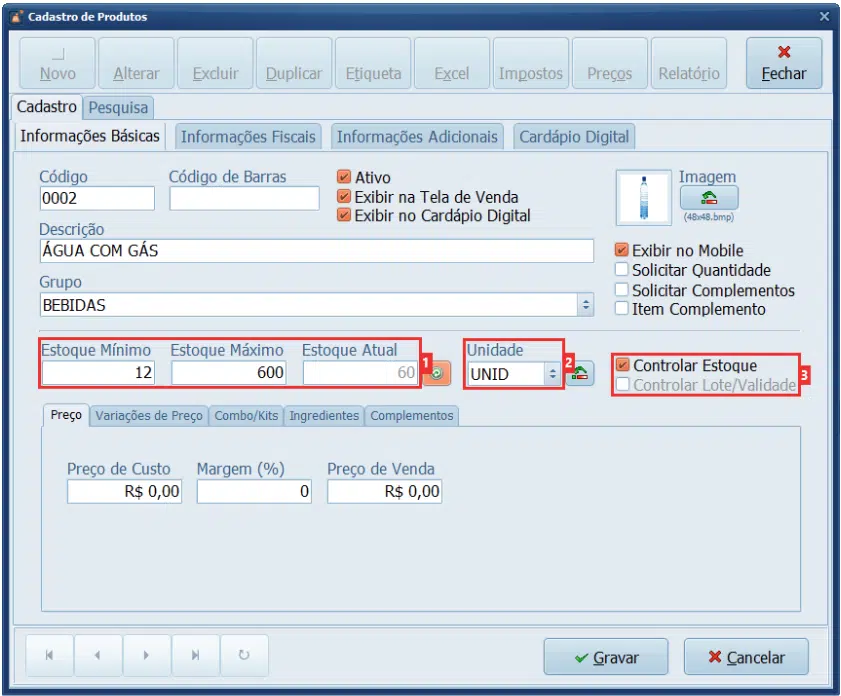The width and height of the screenshot is (841, 696).
Task: Open the unit editor icon next to Unidade
Action: coord(580,373)
